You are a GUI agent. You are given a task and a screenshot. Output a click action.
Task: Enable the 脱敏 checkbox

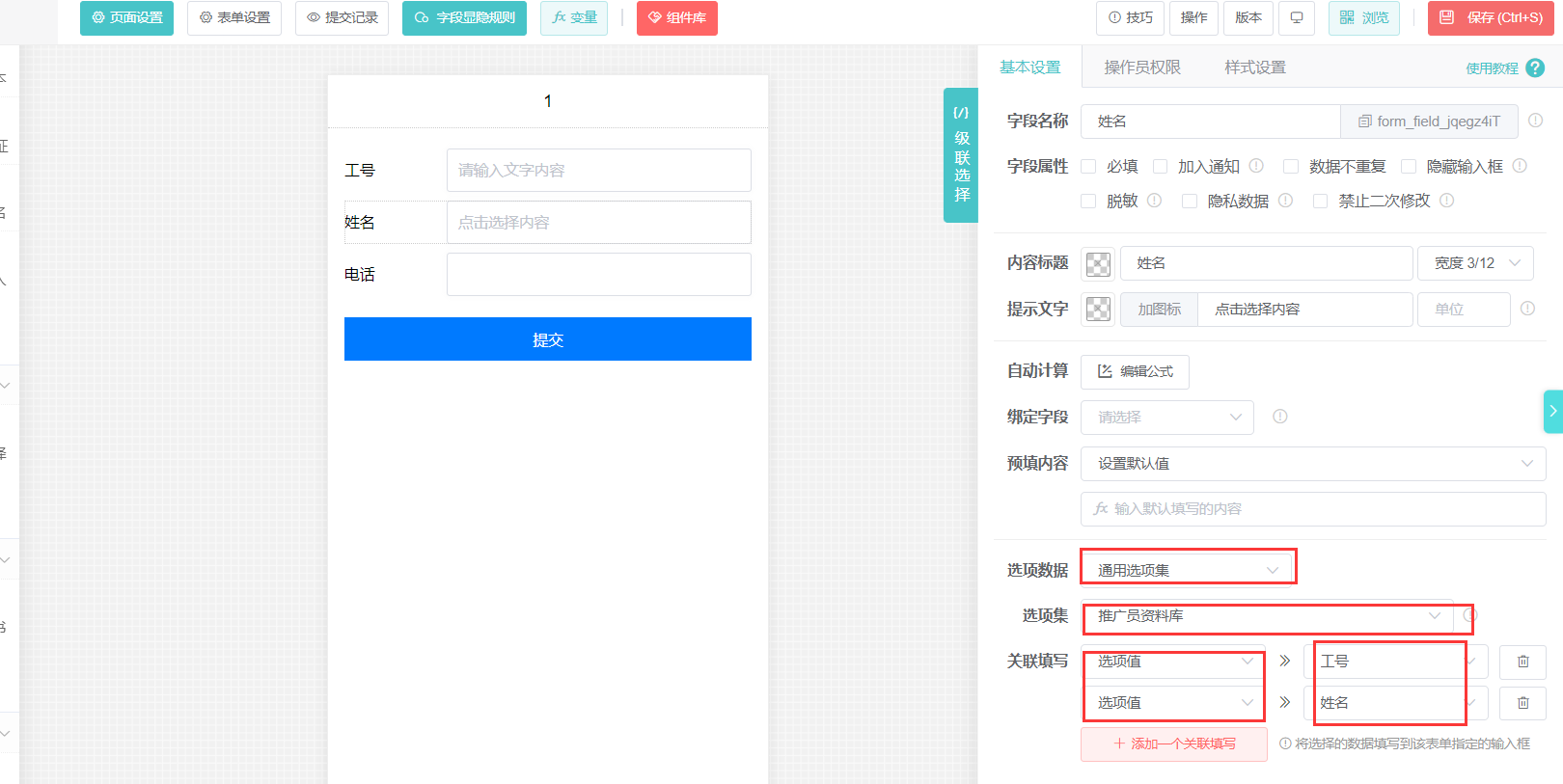(1088, 201)
